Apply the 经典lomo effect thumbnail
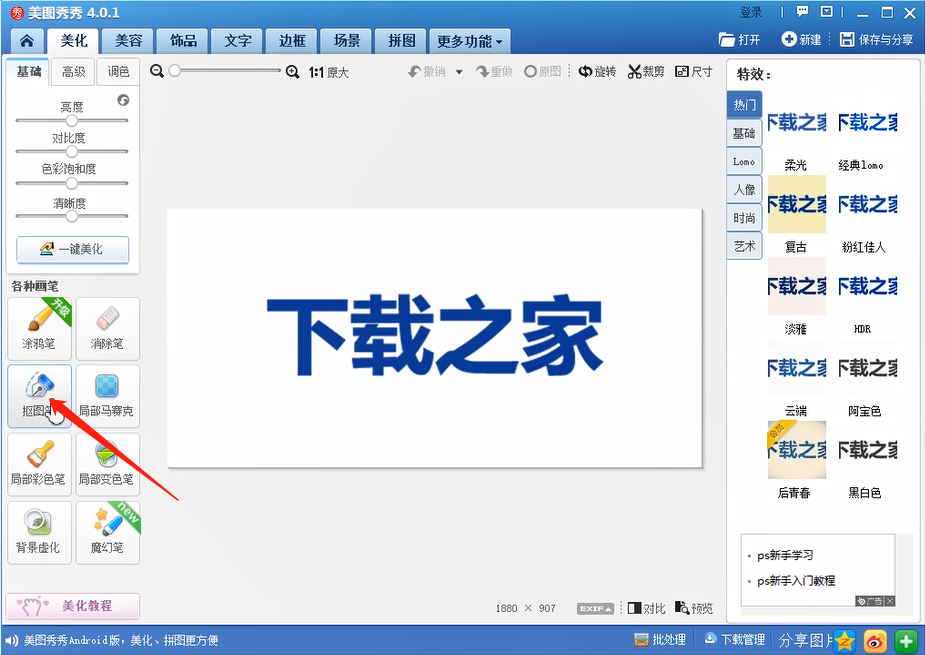Screen dimensions: 925x655 [x=866, y=122]
